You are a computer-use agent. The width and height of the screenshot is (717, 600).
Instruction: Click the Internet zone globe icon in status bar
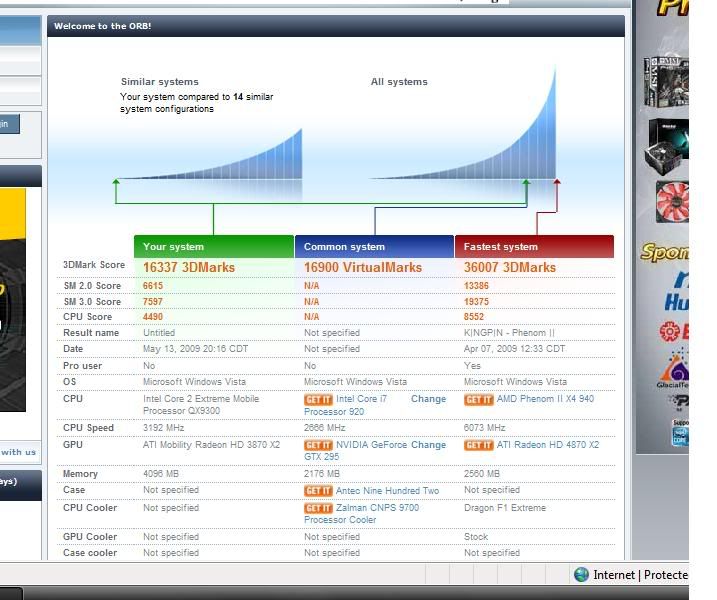[x=581, y=574]
